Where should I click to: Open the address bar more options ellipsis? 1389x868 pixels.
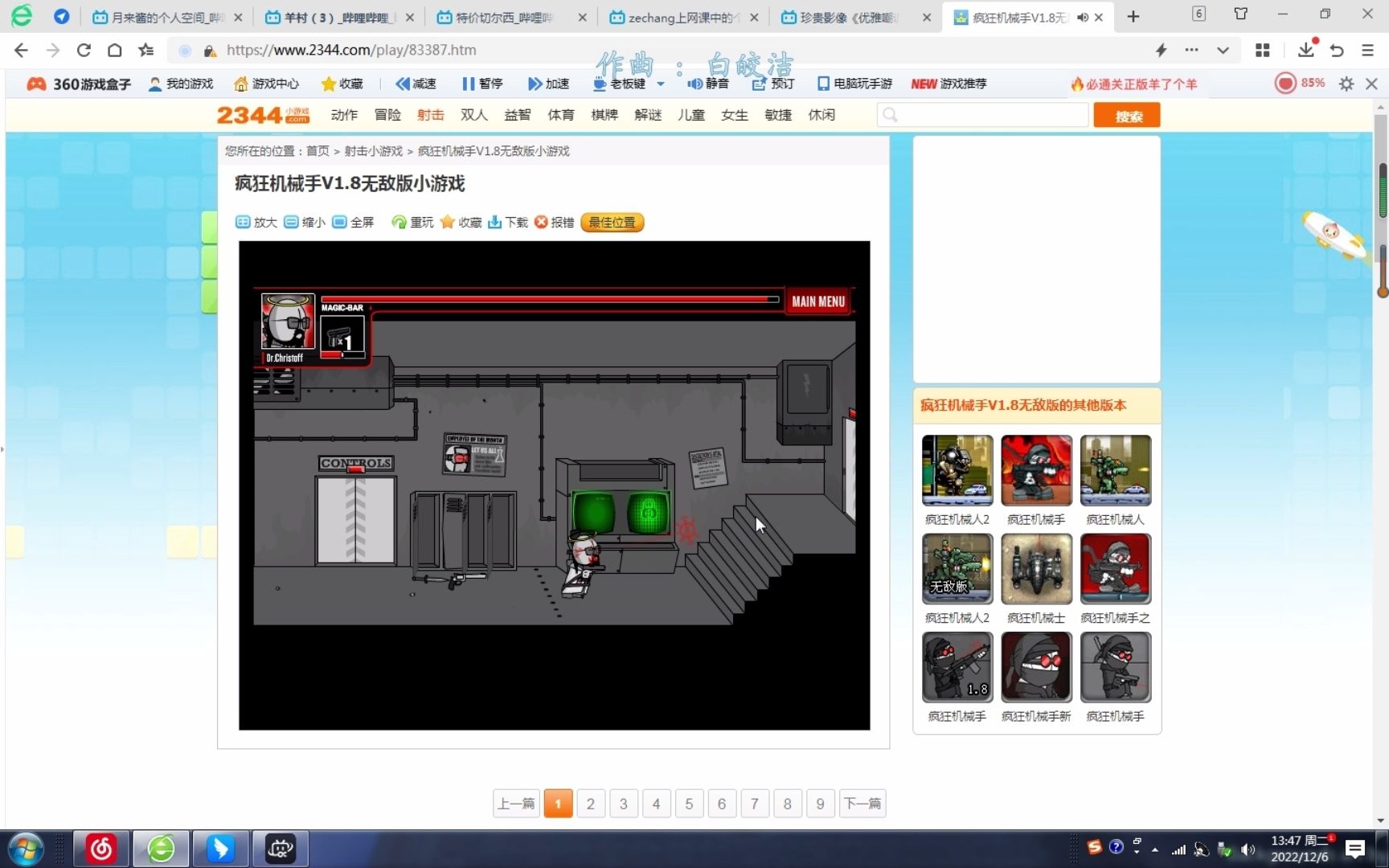click(1191, 50)
